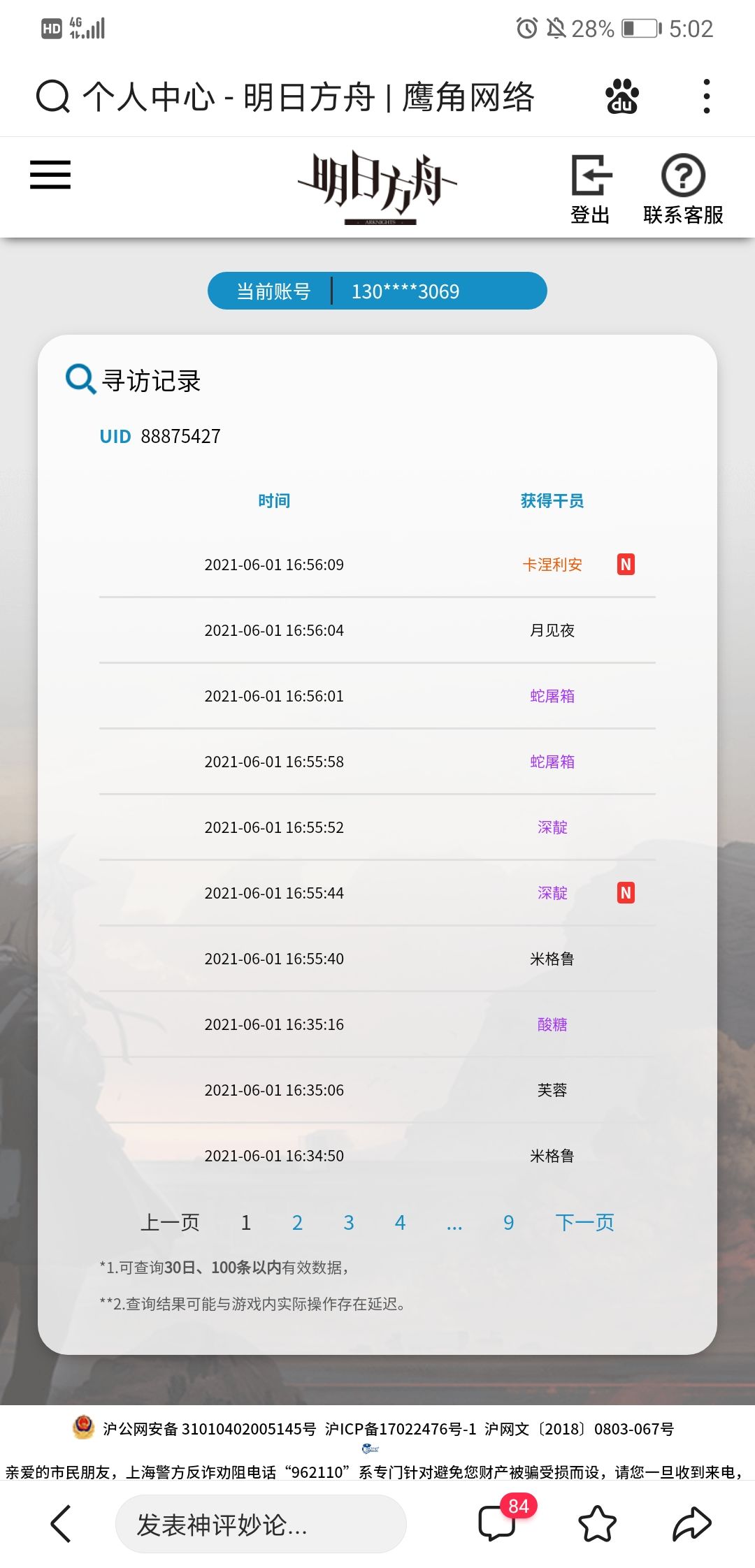
Task: Tap the comment input field (发表神评妙论)
Action: tap(261, 1524)
